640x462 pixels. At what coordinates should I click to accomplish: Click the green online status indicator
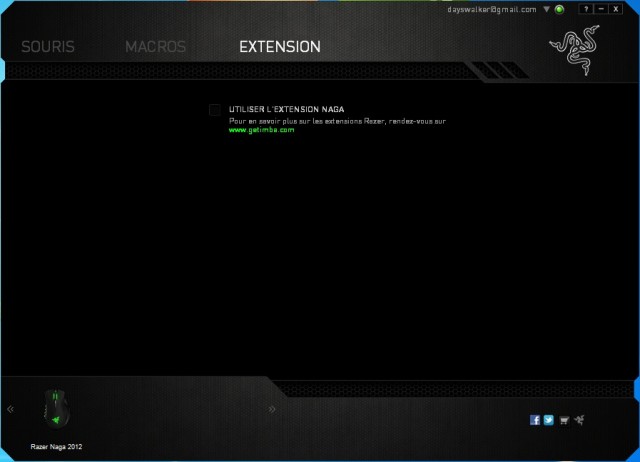tap(560, 9)
